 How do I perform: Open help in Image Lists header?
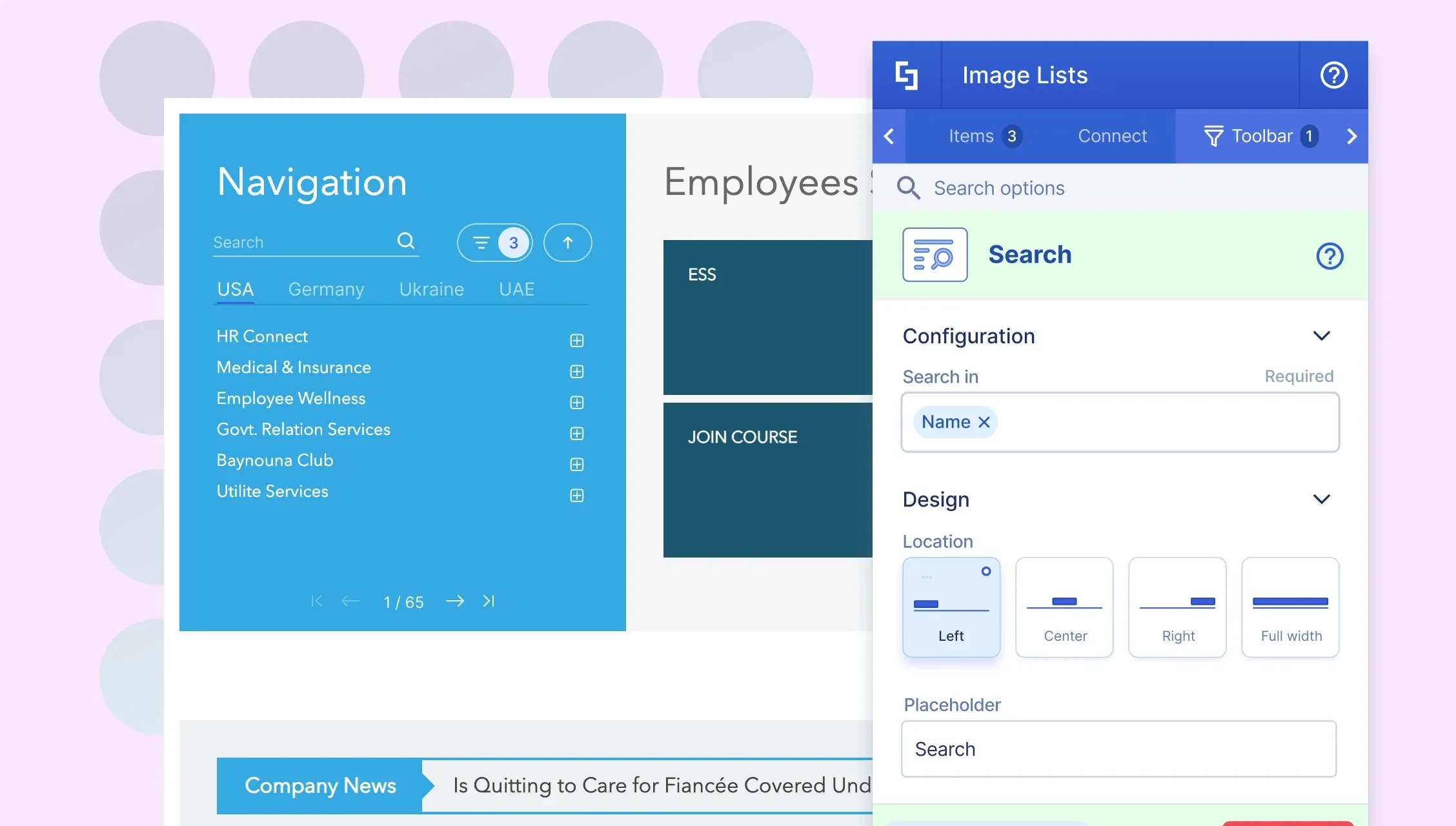(x=1333, y=75)
